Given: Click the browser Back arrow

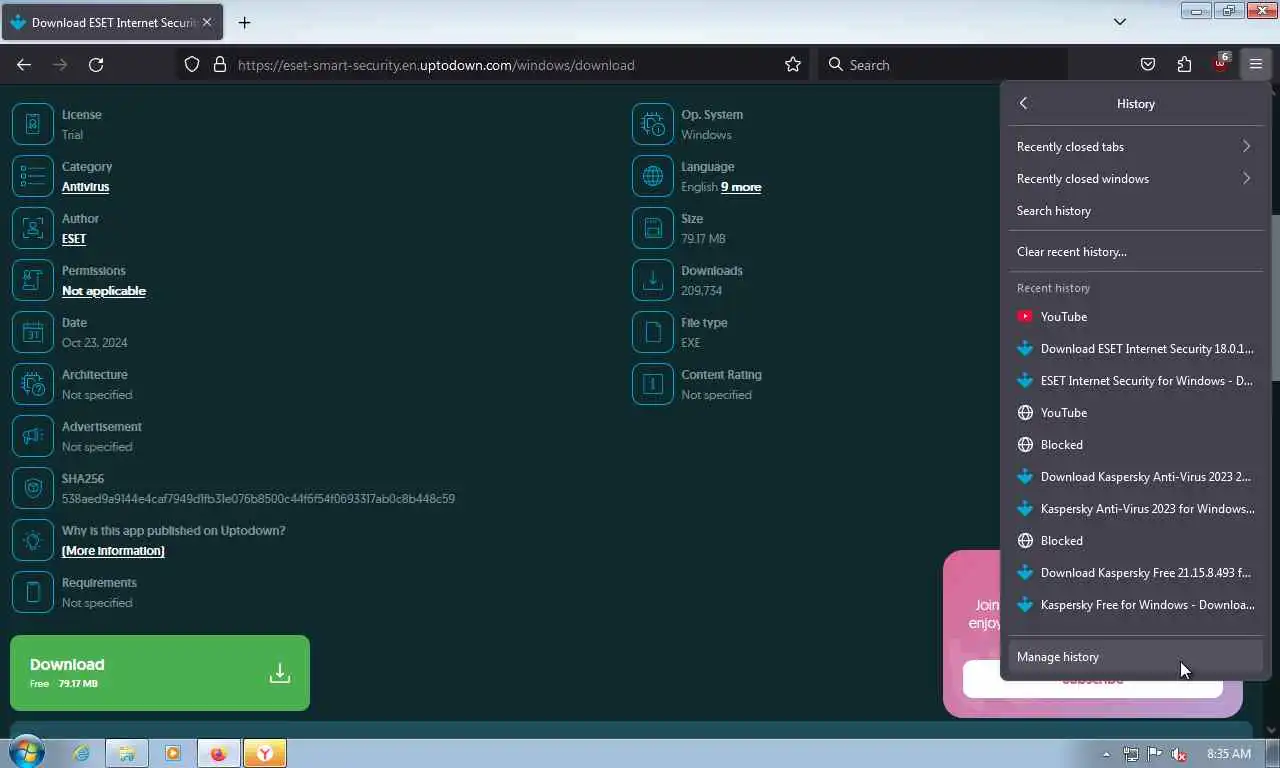Looking at the screenshot, I should [x=24, y=65].
